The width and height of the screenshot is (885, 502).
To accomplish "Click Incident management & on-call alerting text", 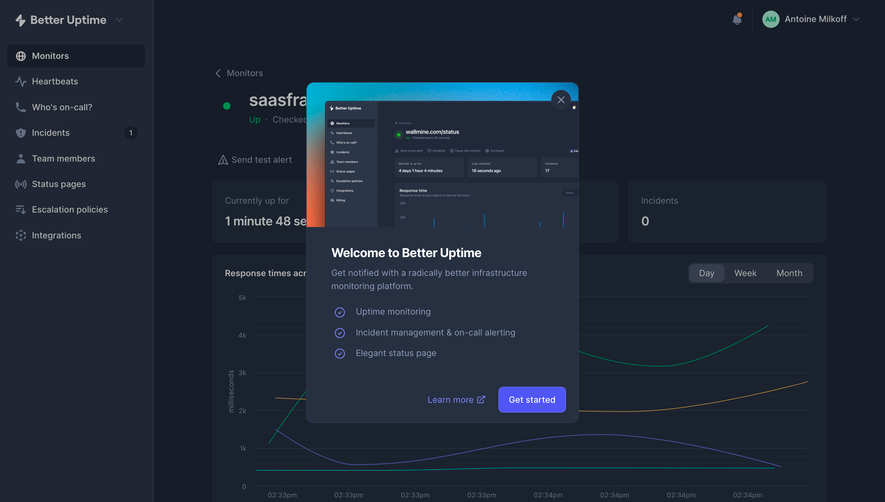I will point(435,333).
